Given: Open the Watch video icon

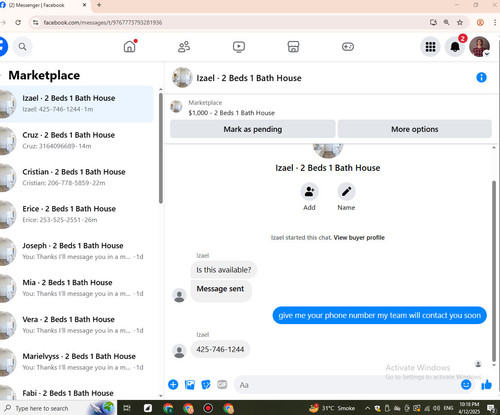Looking at the screenshot, I should (239, 47).
